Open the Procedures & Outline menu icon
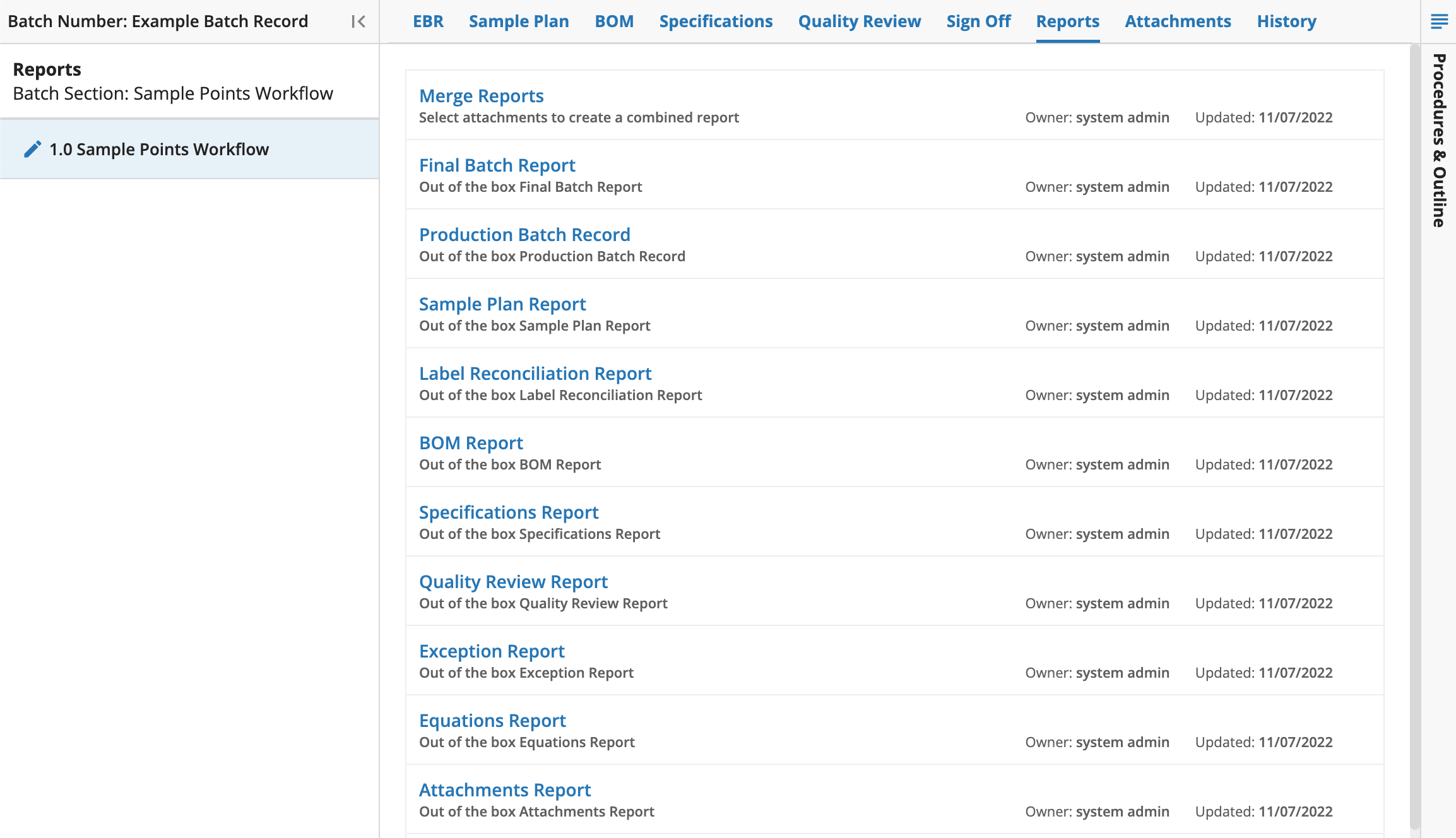 tap(1439, 21)
